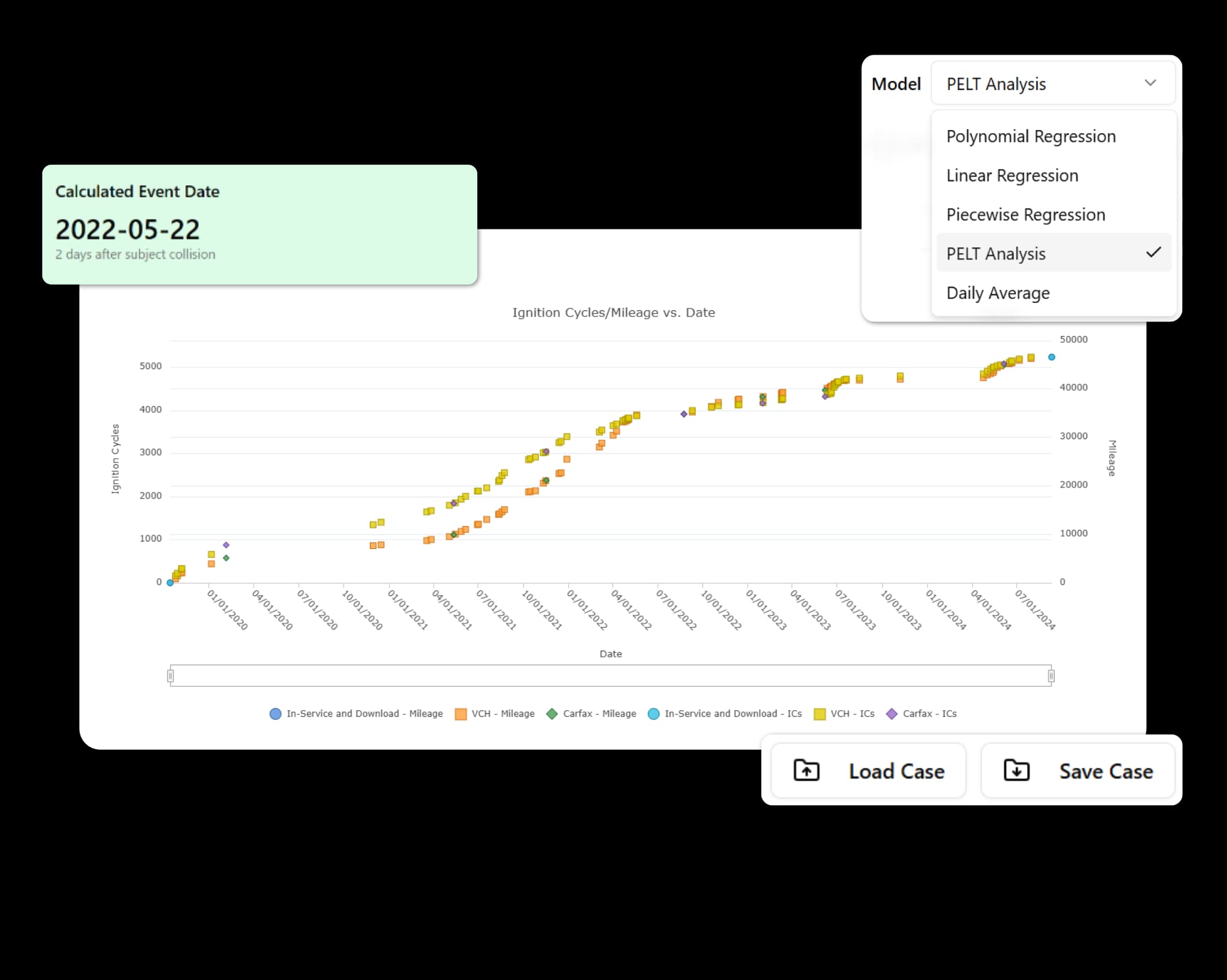Click the Calculated Event Date card
Image resolution: width=1227 pixels, height=980 pixels.
[259, 223]
